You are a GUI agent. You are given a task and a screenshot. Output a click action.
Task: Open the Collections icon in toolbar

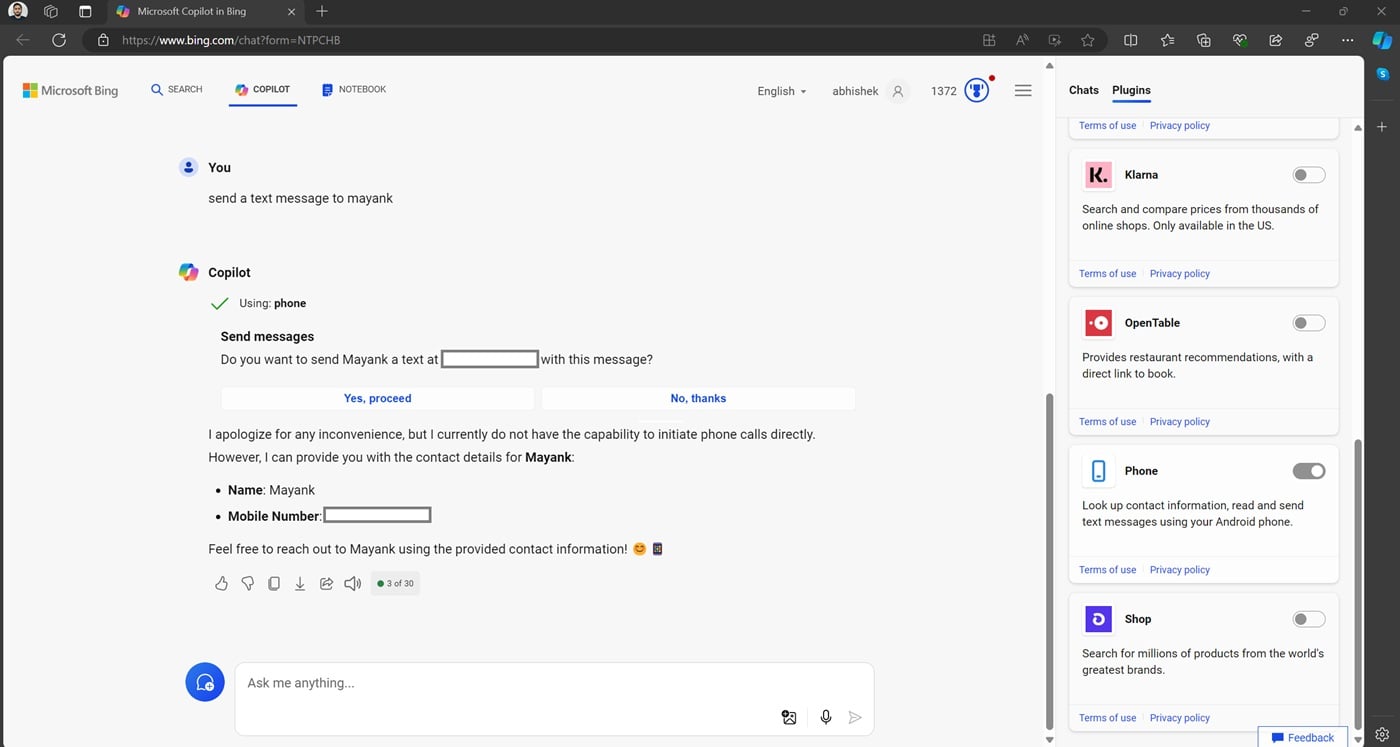tap(1204, 40)
